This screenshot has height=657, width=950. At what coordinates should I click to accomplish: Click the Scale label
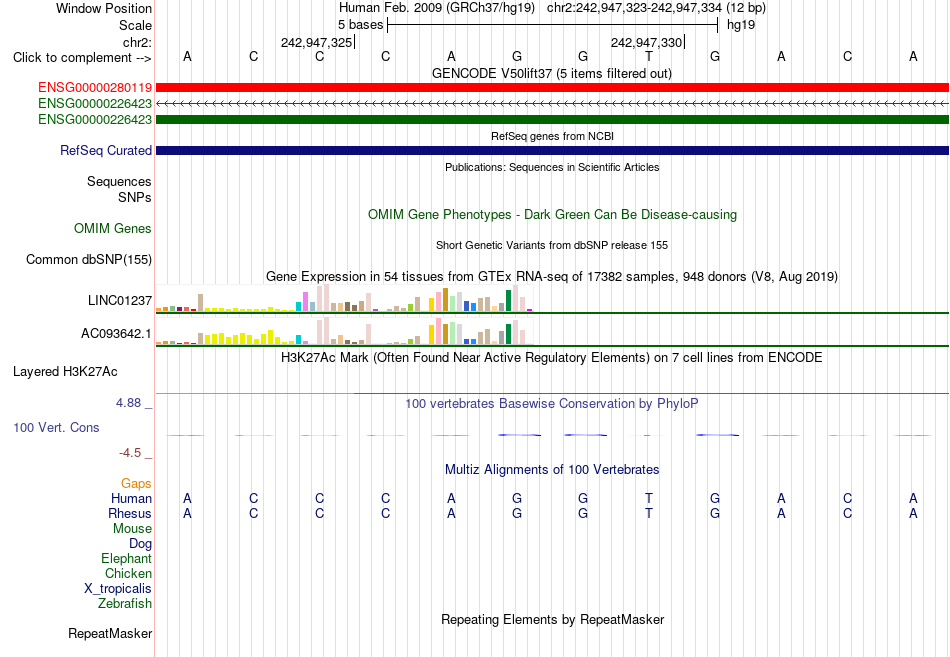pos(135,25)
